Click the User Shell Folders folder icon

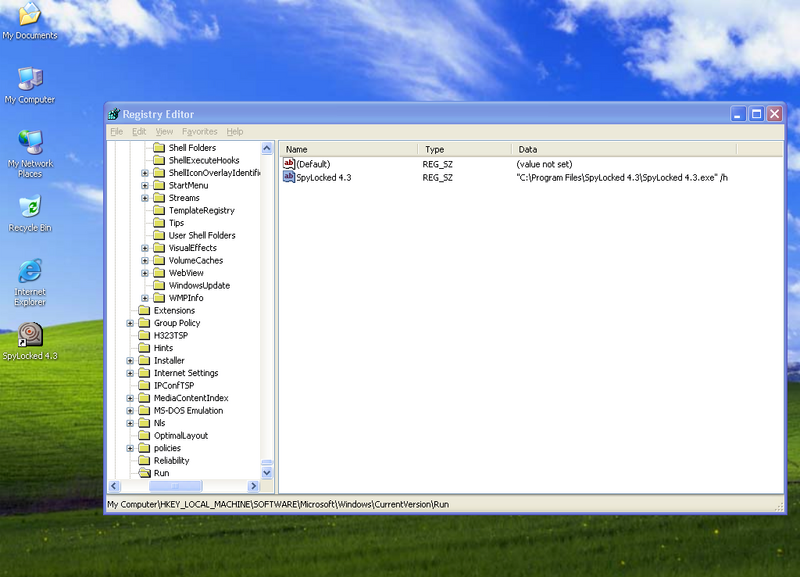point(159,235)
